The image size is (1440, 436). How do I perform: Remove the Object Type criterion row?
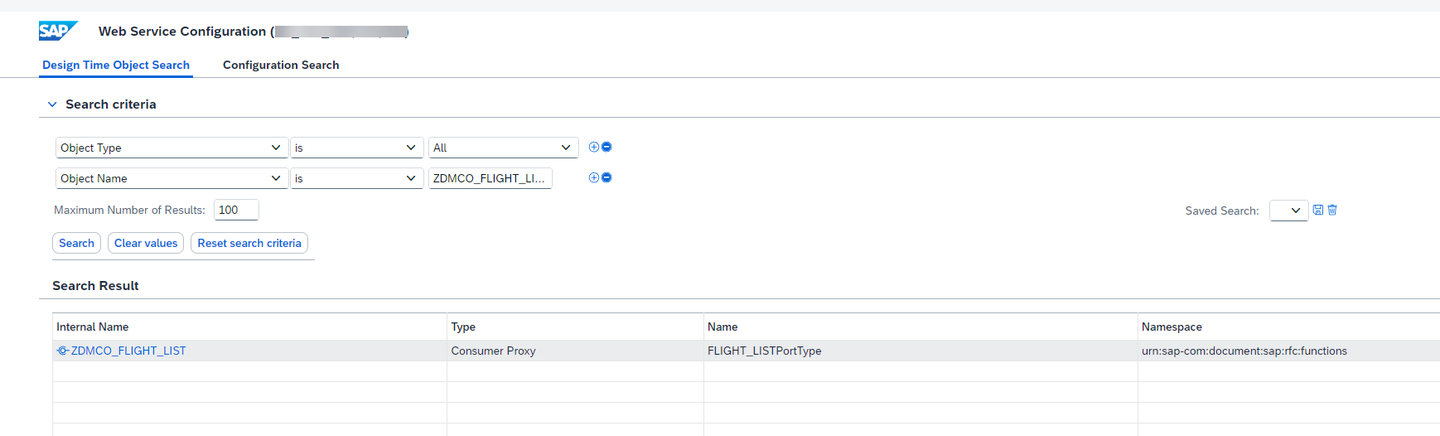click(606, 147)
